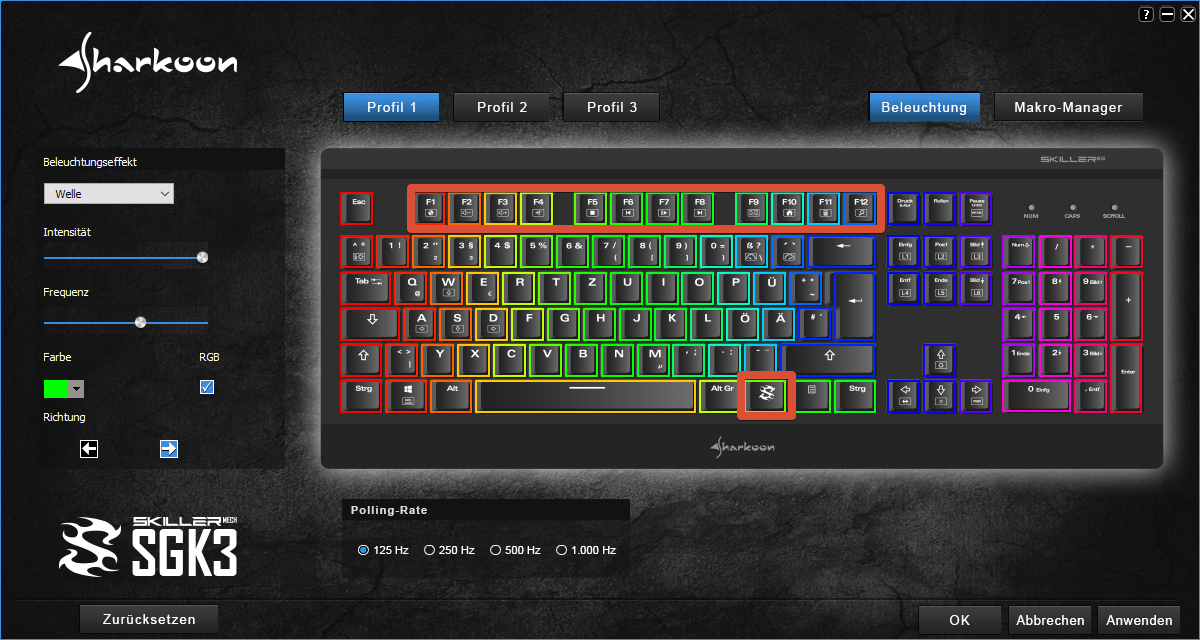Click the left arrow direction icon

(x=89, y=449)
